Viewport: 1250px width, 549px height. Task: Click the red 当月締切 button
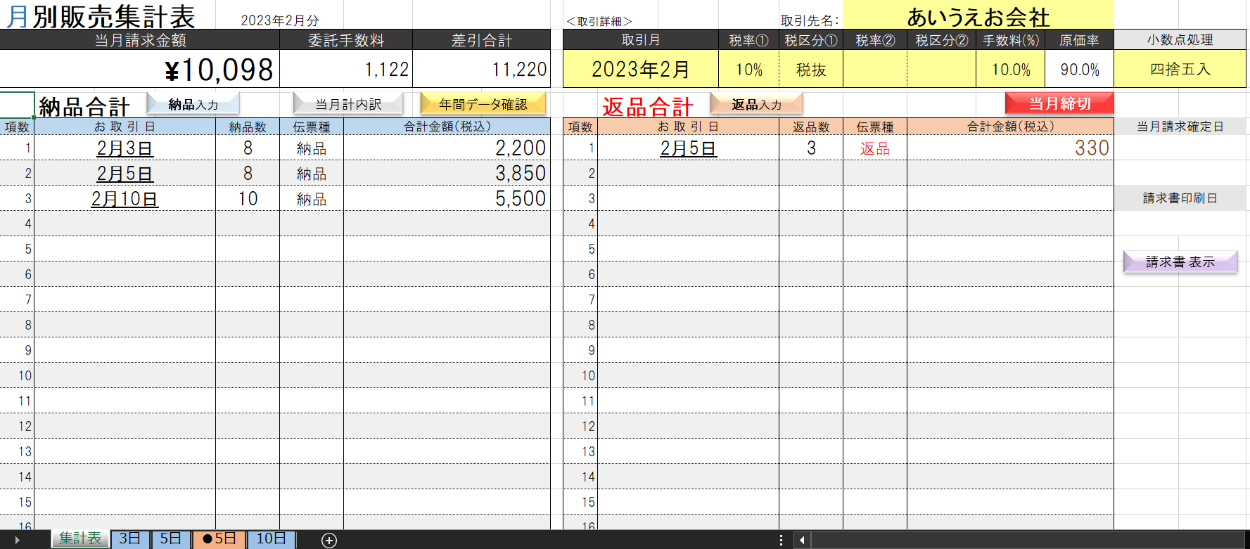click(1059, 104)
